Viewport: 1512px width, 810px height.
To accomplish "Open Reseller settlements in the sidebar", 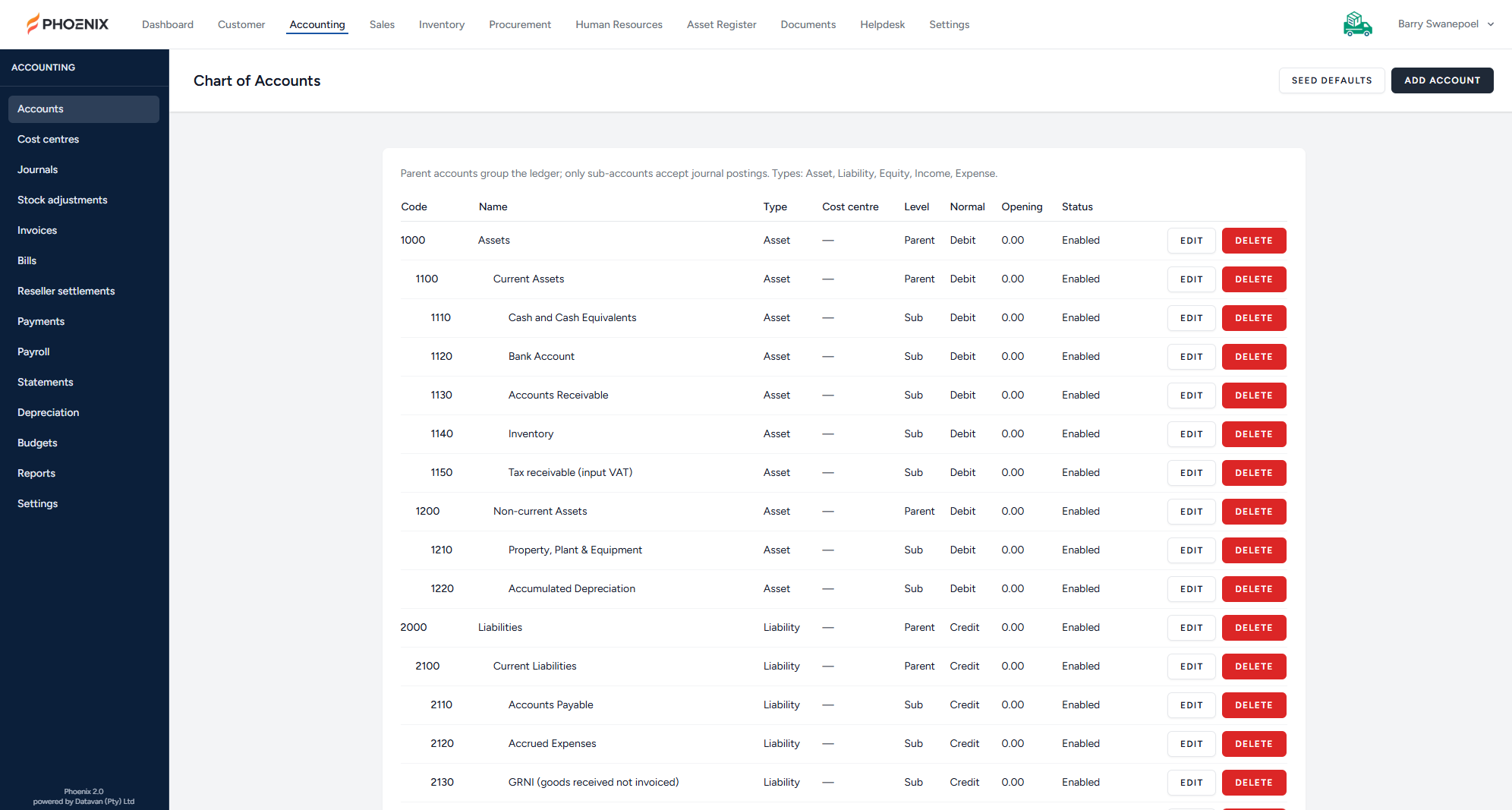I will (x=83, y=292).
